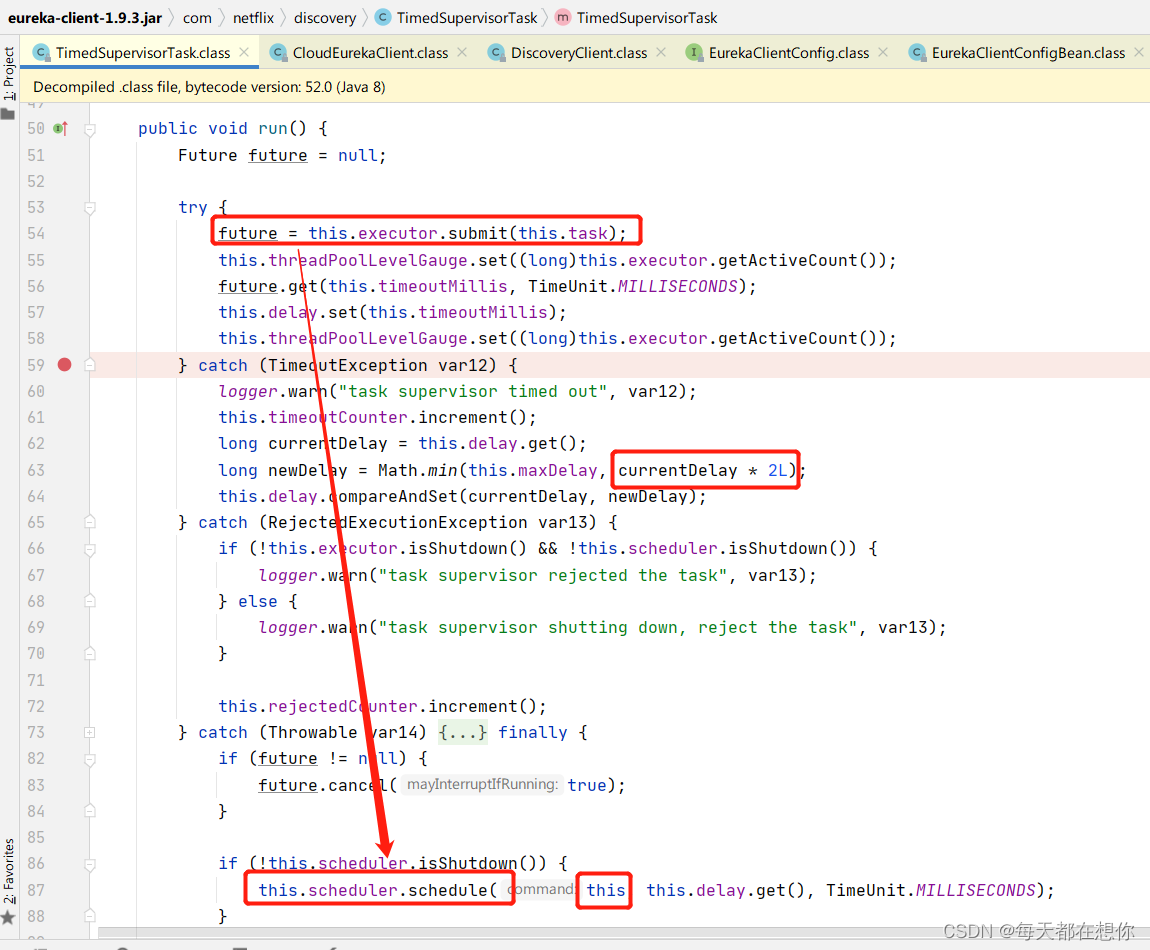Collapse the if block fold at line 82
Screen dimensions: 1150x950
pyautogui.click(x=90, y=759)
